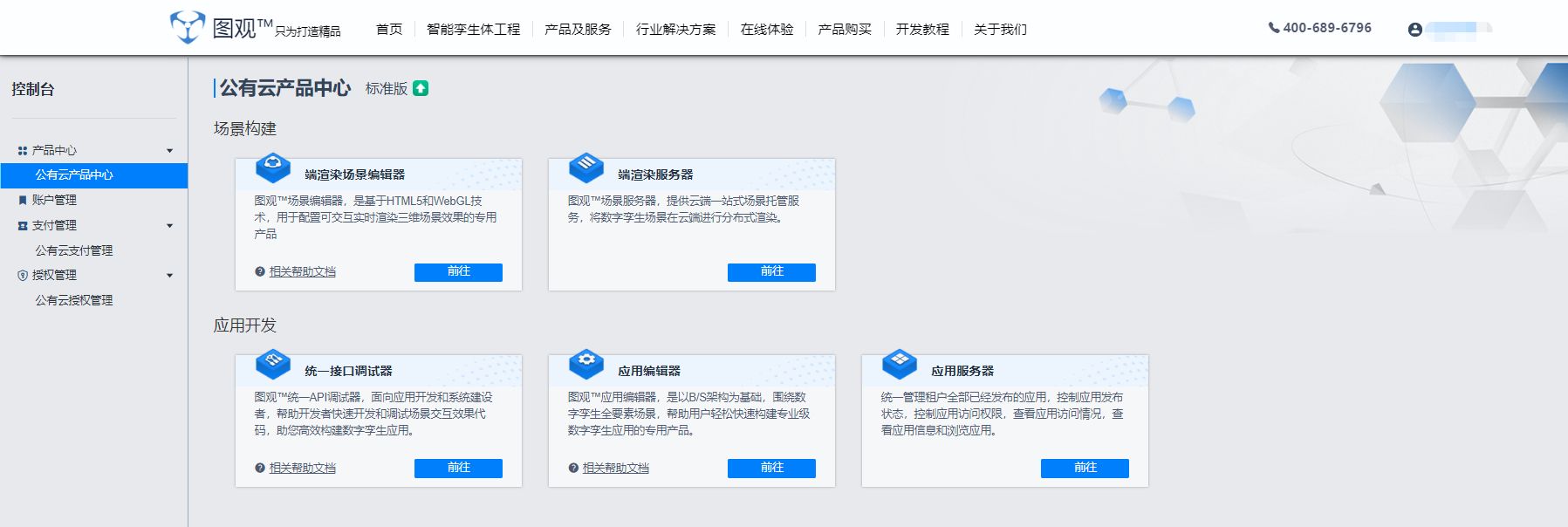Collapse the 支付管理 sidebar arrow

pos(170,226)
